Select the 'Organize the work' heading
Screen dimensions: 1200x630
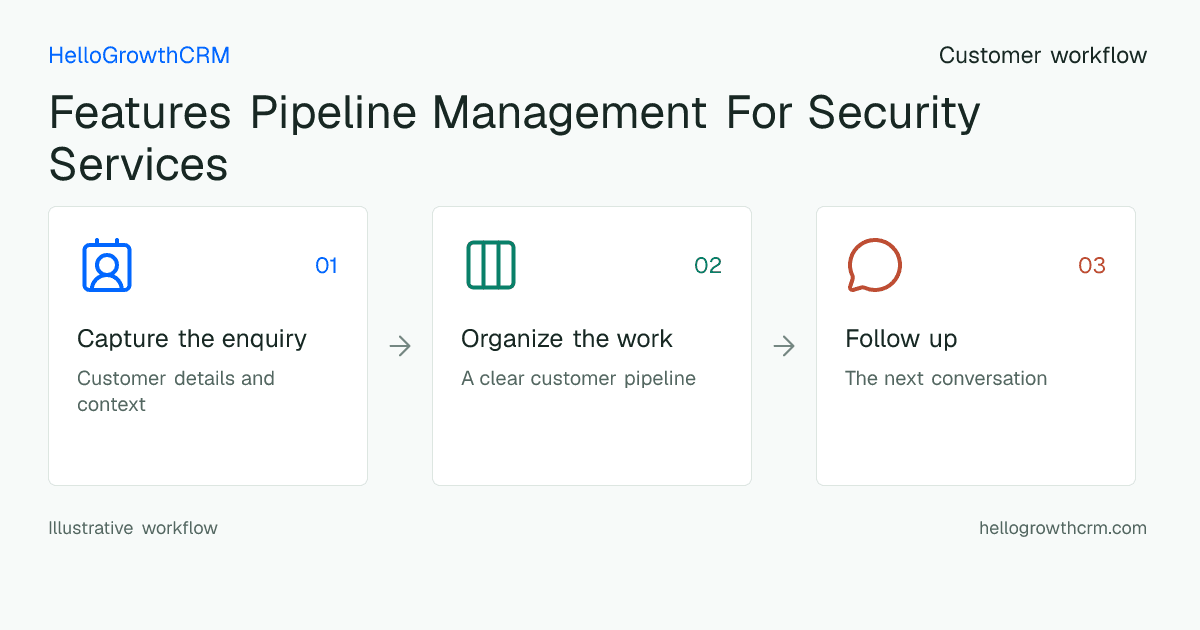pos(567,339)
